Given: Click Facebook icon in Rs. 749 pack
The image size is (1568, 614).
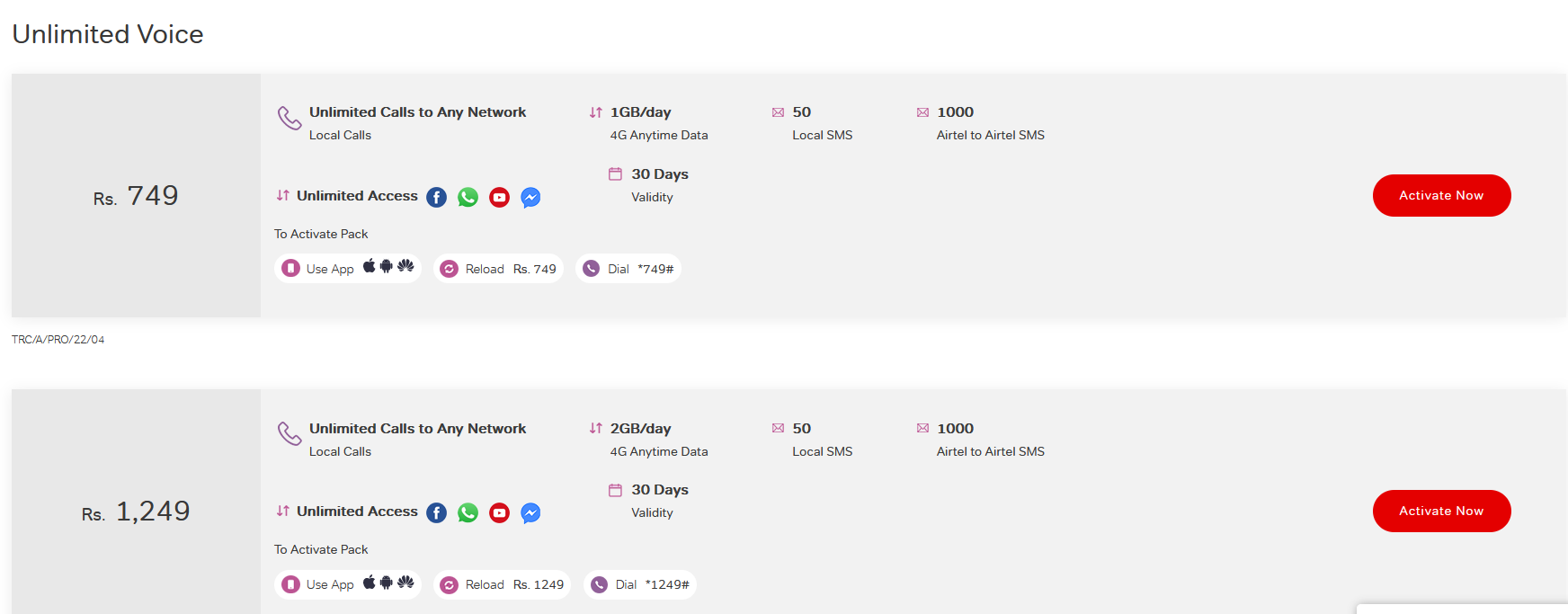Looking at the screenshot, I should tap(436, 197).
